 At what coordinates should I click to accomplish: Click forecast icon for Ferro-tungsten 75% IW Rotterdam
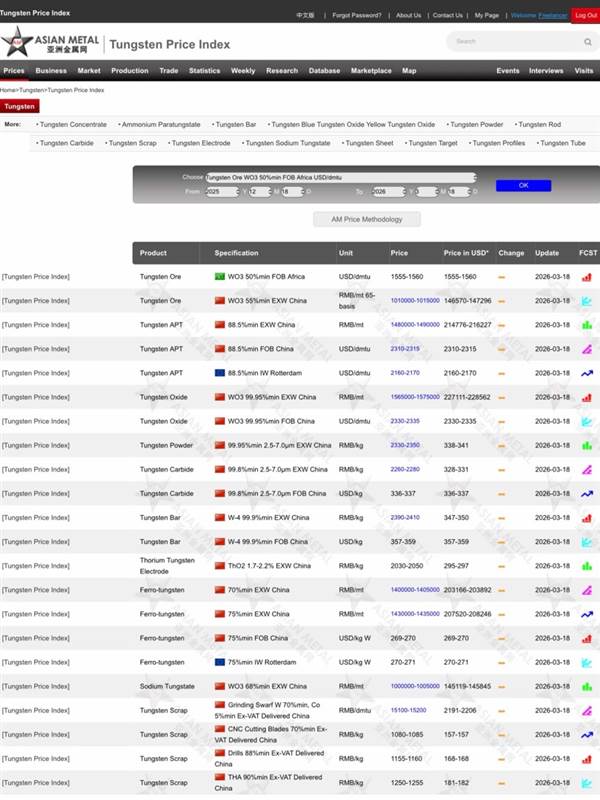587,662
